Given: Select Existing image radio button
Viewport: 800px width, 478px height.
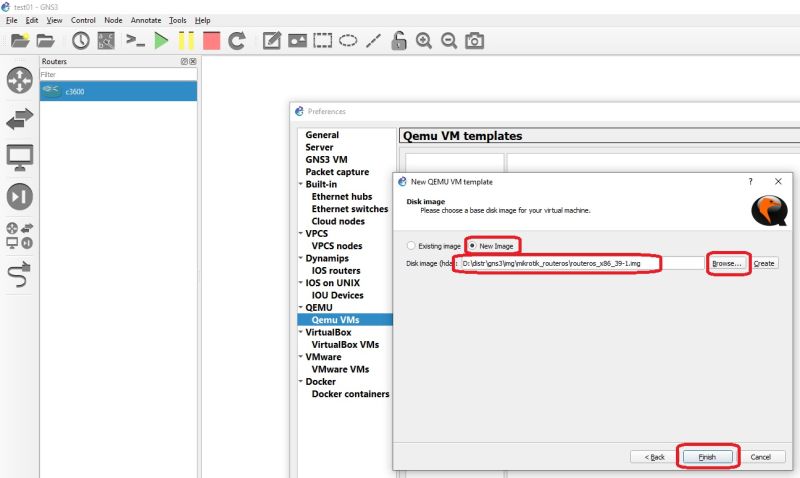Looking at the screenshot, I should click(411, 246).
